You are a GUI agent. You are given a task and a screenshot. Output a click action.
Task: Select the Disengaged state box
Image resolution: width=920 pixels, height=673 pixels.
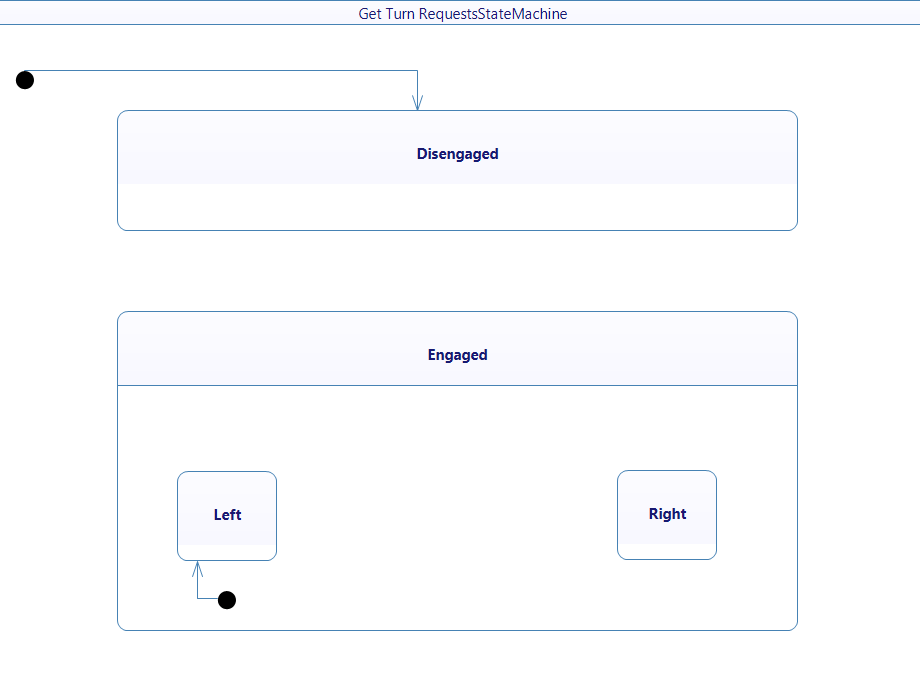457,170
